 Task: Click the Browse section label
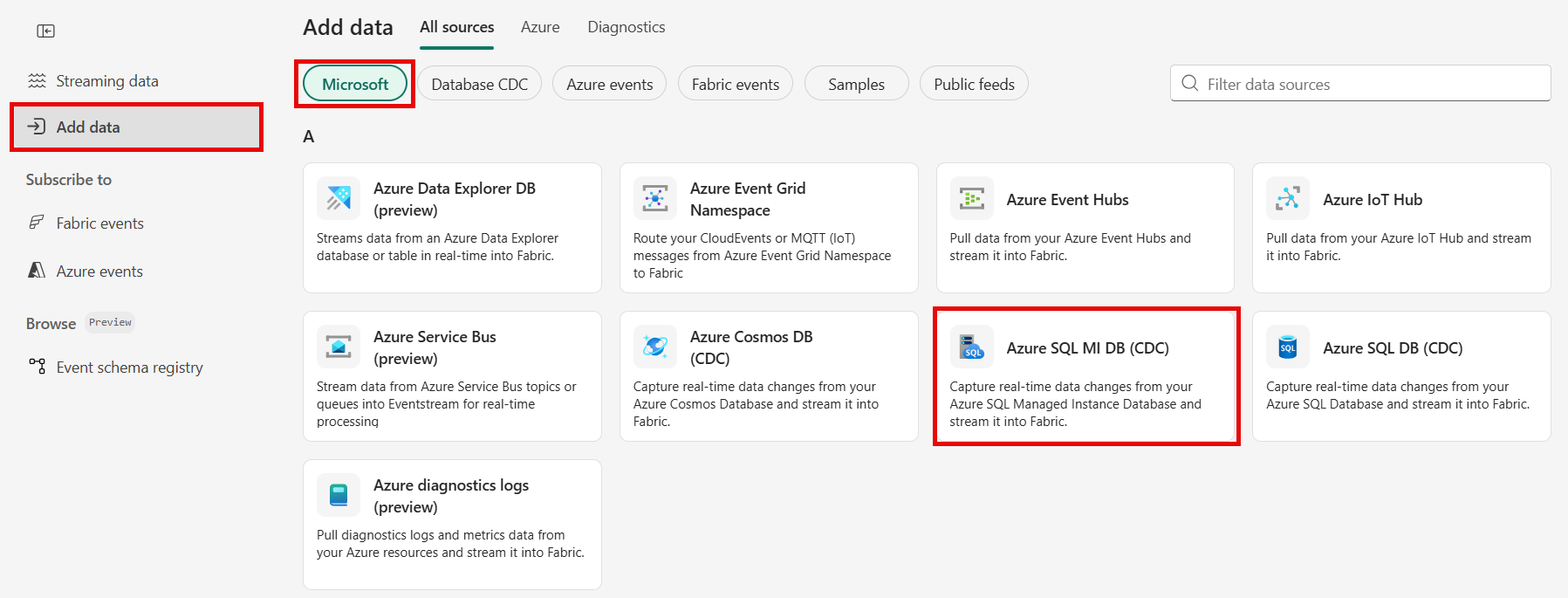pos(51,324)
